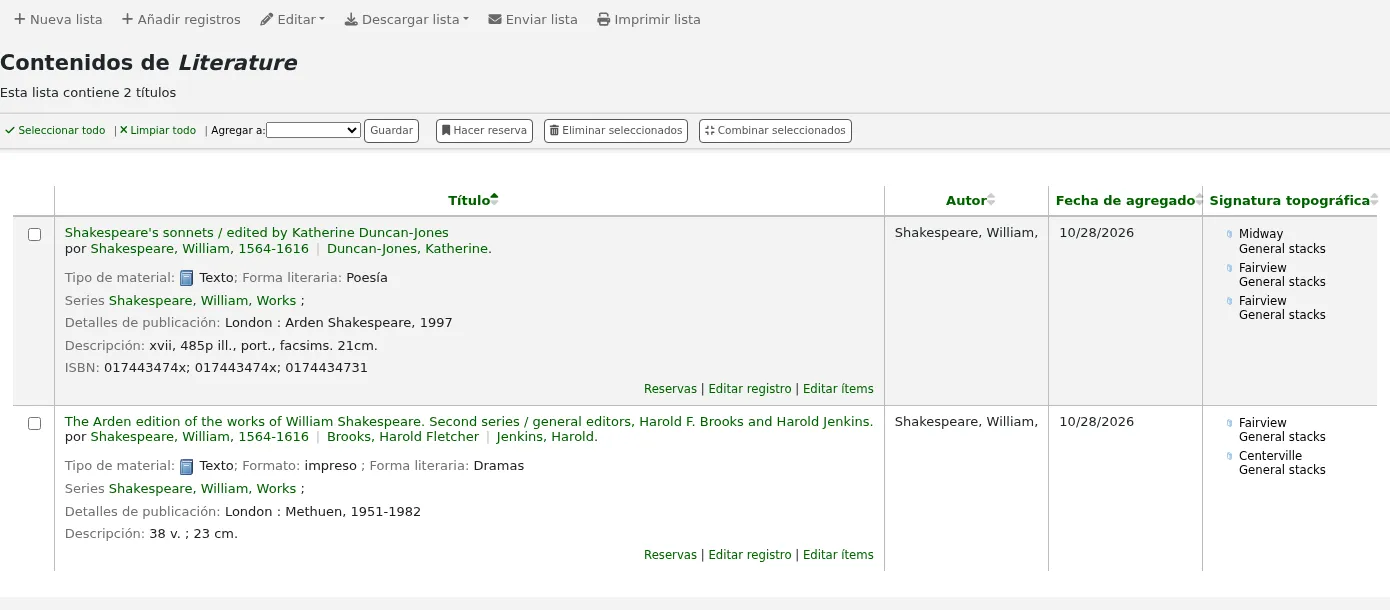This screenshot has height=610, width=1390.
Task: Check the Arden edition row checkbox
Action: tap(34, 423)
